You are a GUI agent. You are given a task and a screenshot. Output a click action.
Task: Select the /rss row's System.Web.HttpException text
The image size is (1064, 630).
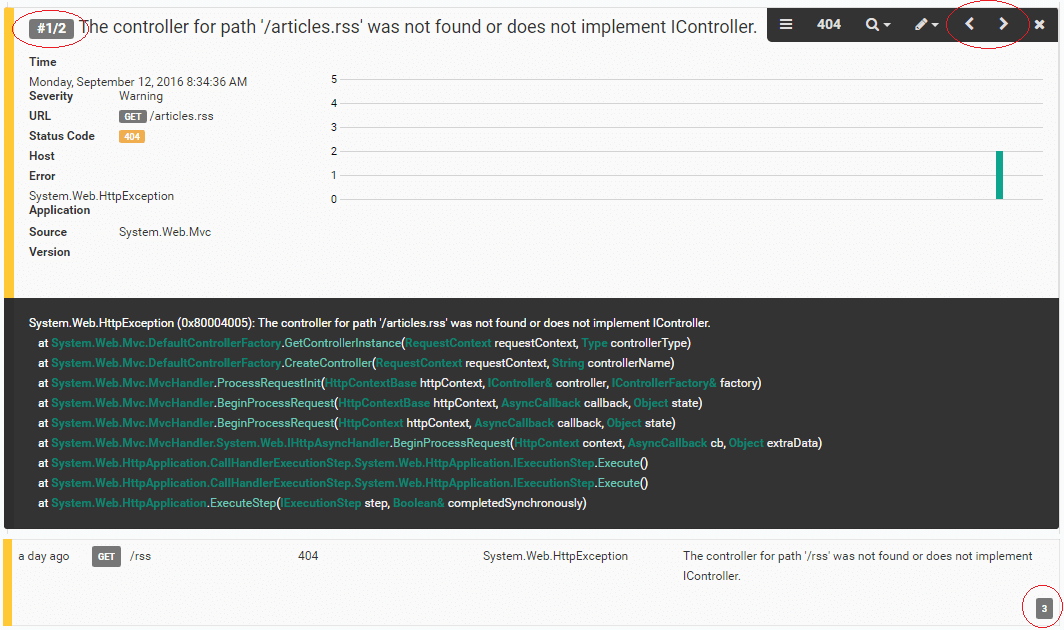coord(555,556)
